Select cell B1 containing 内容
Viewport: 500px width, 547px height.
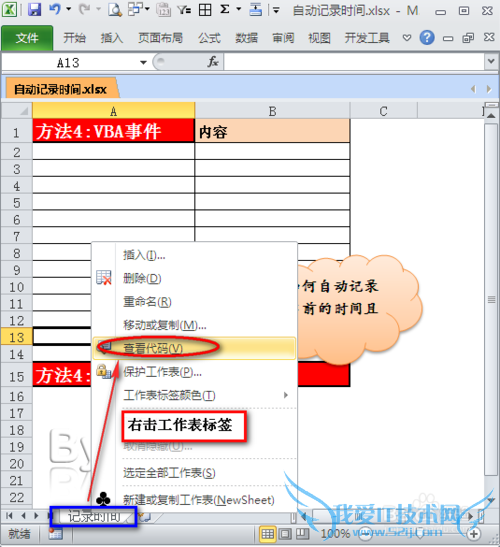click(273, 131)
